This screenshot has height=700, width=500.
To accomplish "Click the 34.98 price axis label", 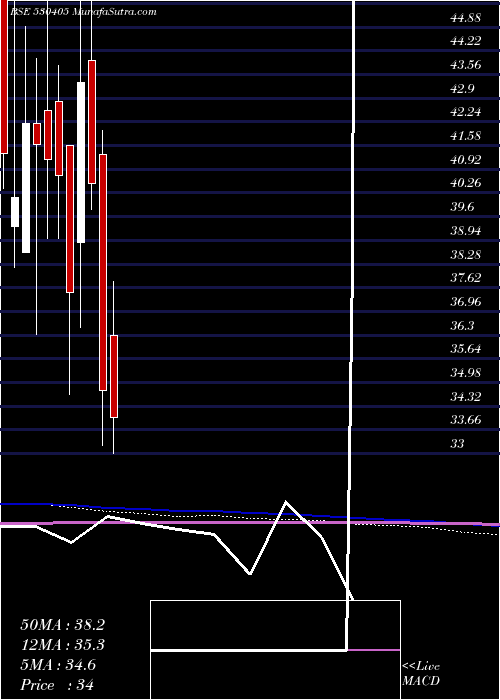I will coord(466,372).
